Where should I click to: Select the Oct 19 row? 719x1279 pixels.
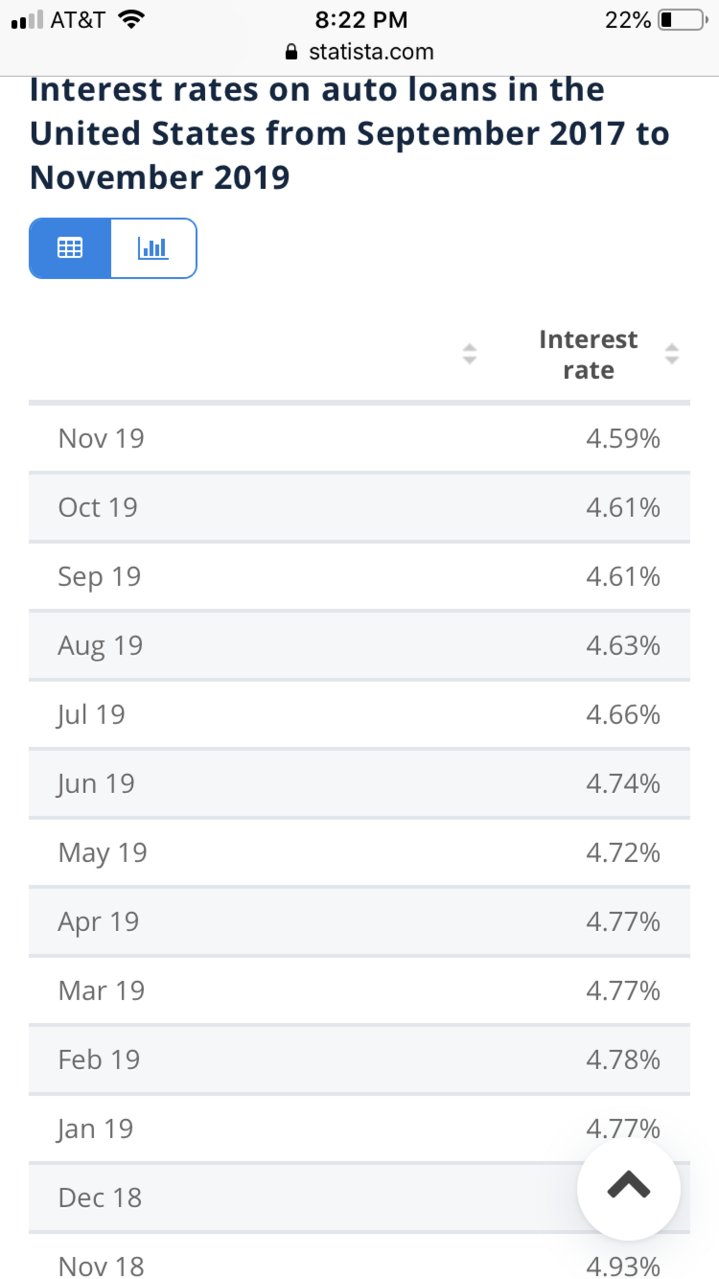pos(359,507)
